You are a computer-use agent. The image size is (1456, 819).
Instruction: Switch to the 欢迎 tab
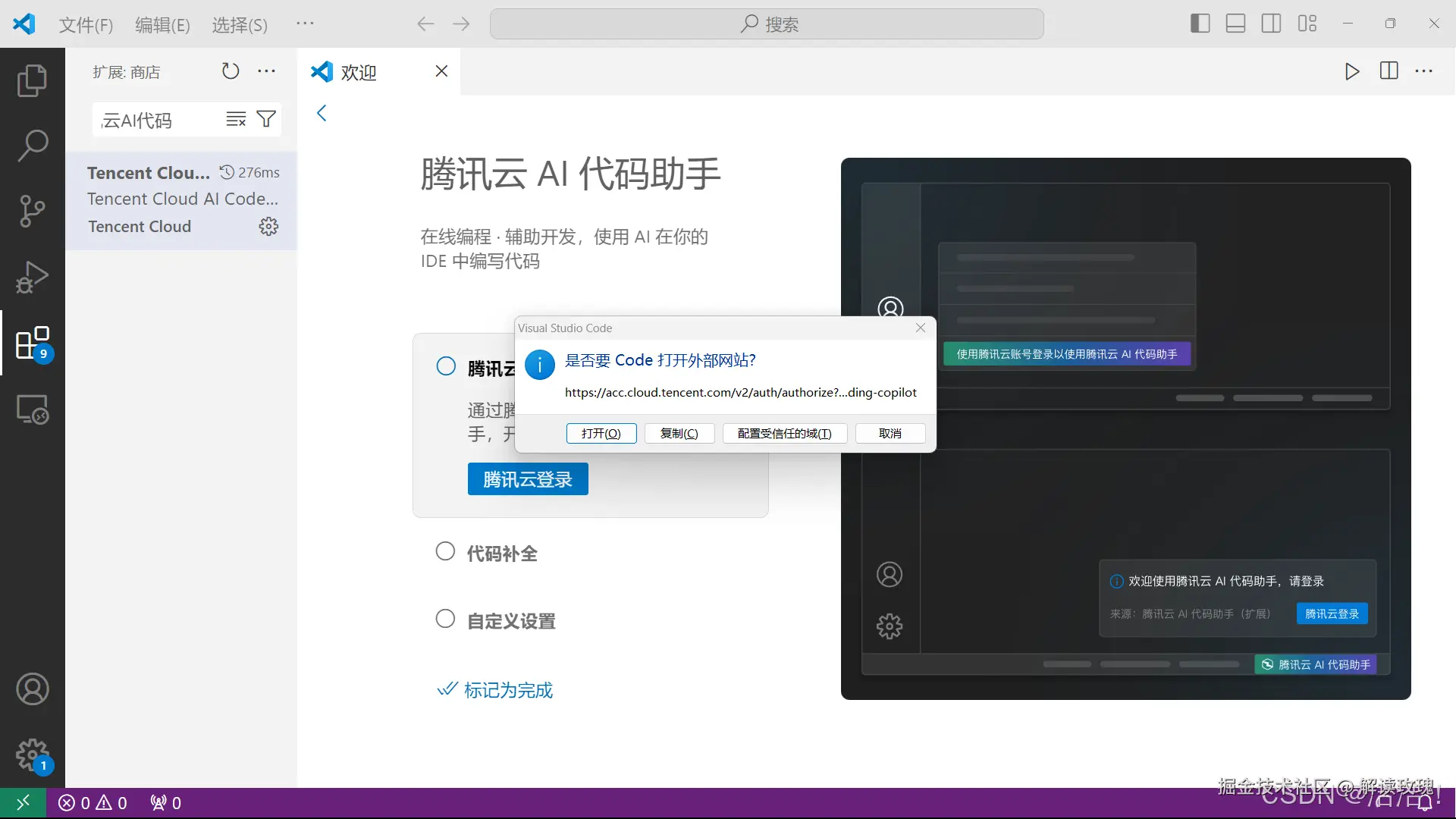pyautogui.click(x=356, y=71)
